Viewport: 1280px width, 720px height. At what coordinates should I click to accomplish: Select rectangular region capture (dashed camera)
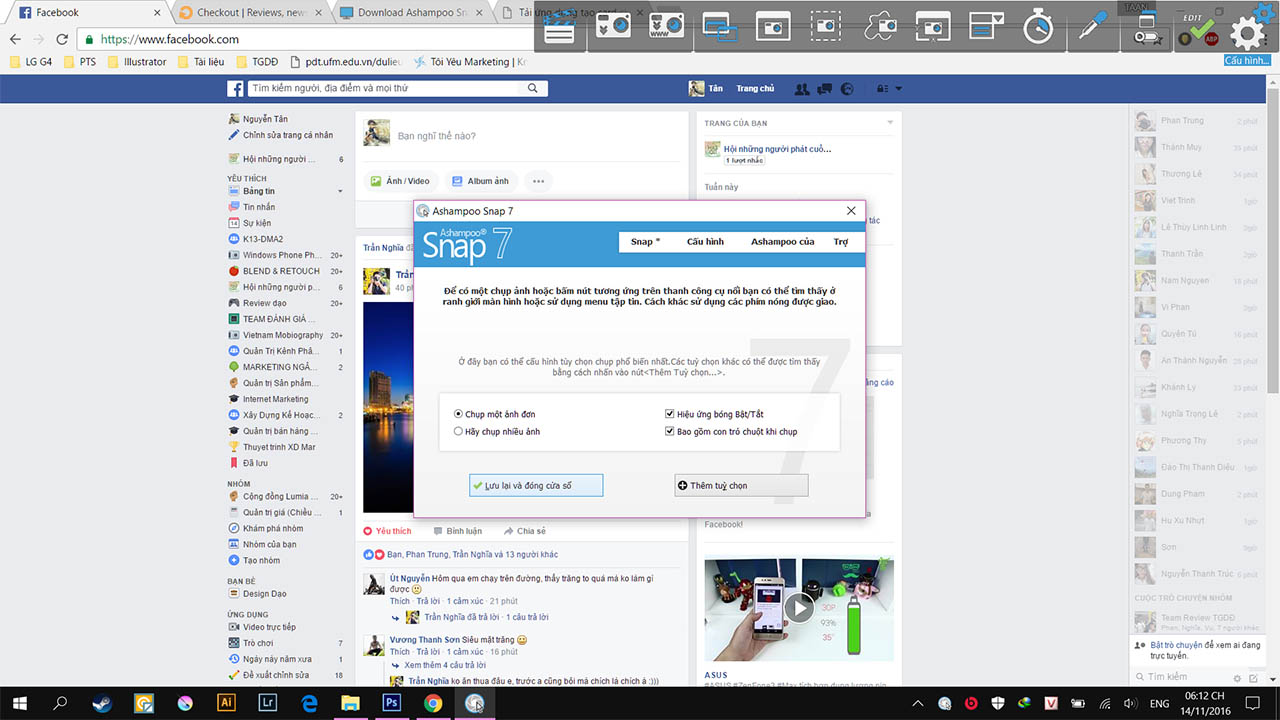tap(826, 27)
